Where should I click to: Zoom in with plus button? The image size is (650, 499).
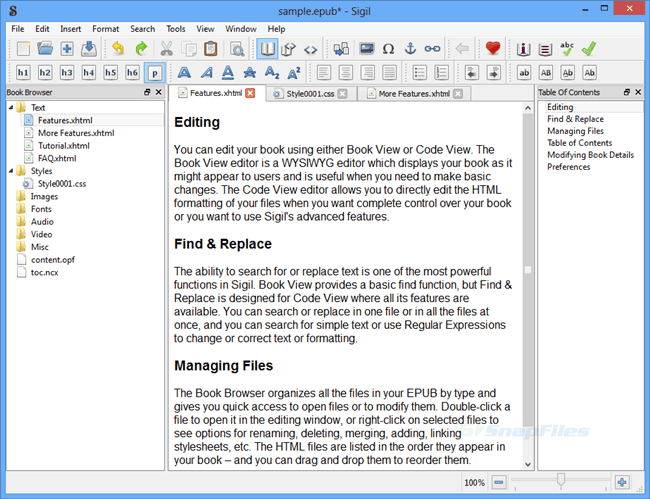coord(622,482)
